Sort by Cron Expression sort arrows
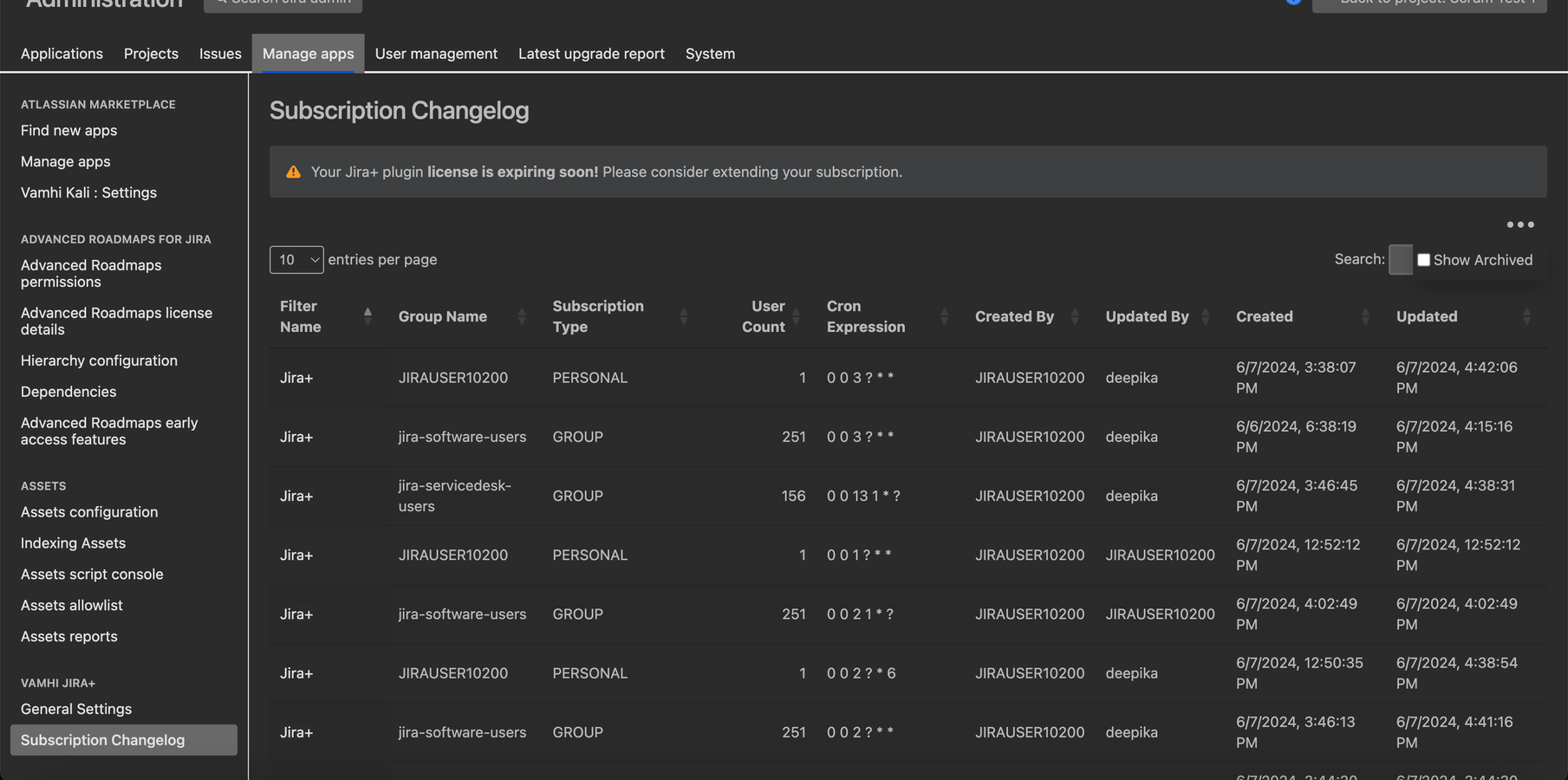 coord(945,316)
